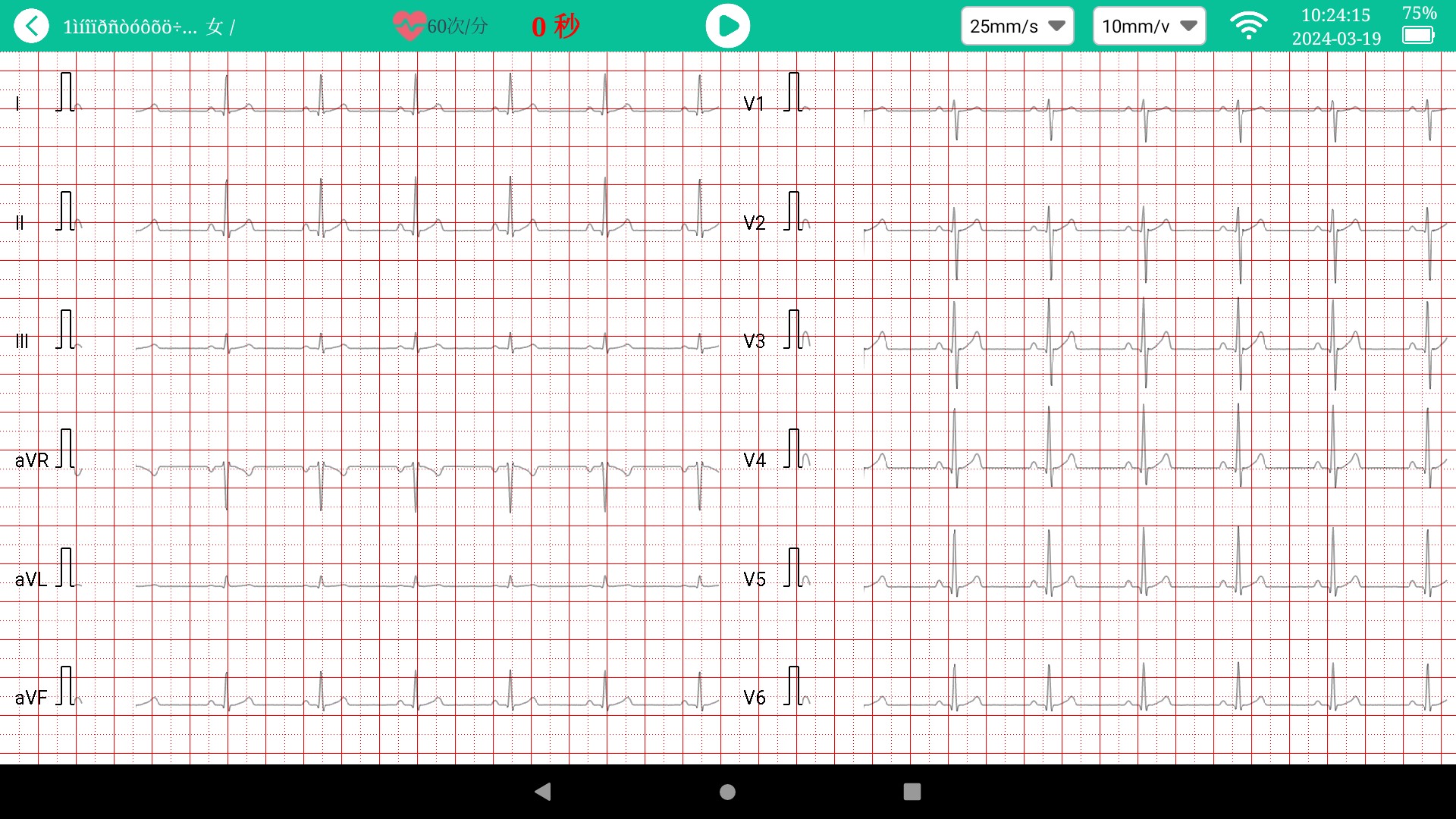Select the V6 lead label
This screenshot has height=819, width=1456.
[754, 698]
